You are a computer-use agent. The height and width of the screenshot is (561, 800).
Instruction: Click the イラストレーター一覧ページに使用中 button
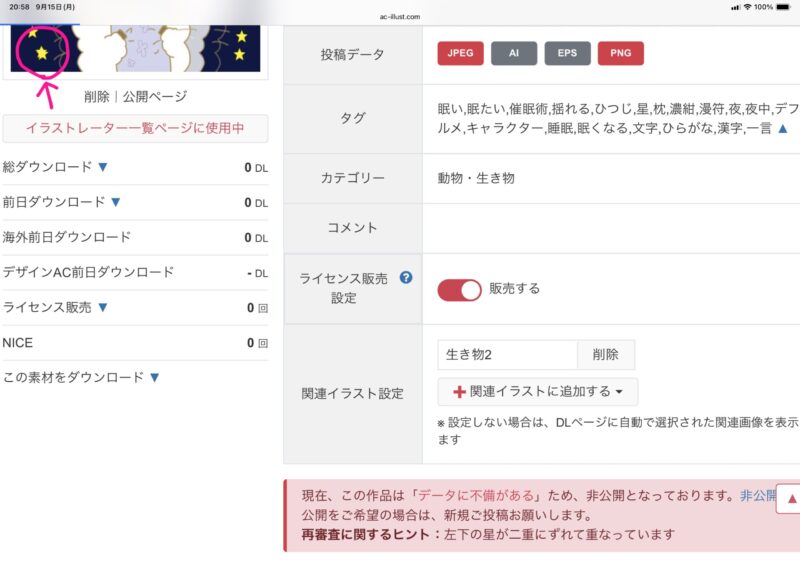point(135,129)
